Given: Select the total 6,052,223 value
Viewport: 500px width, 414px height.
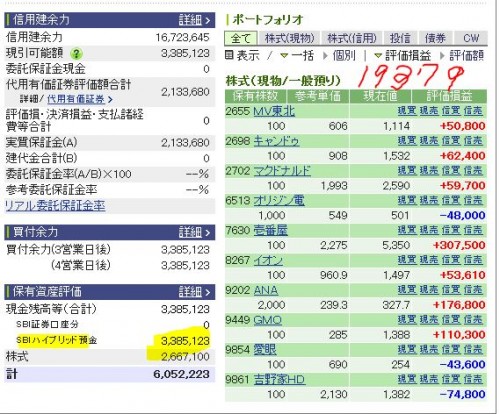Looking at the screenshot, I should click(x=181, y=374).
